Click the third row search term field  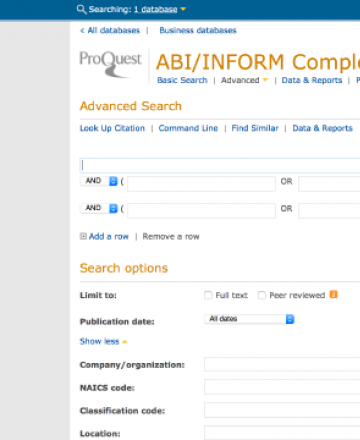[201, 211]
